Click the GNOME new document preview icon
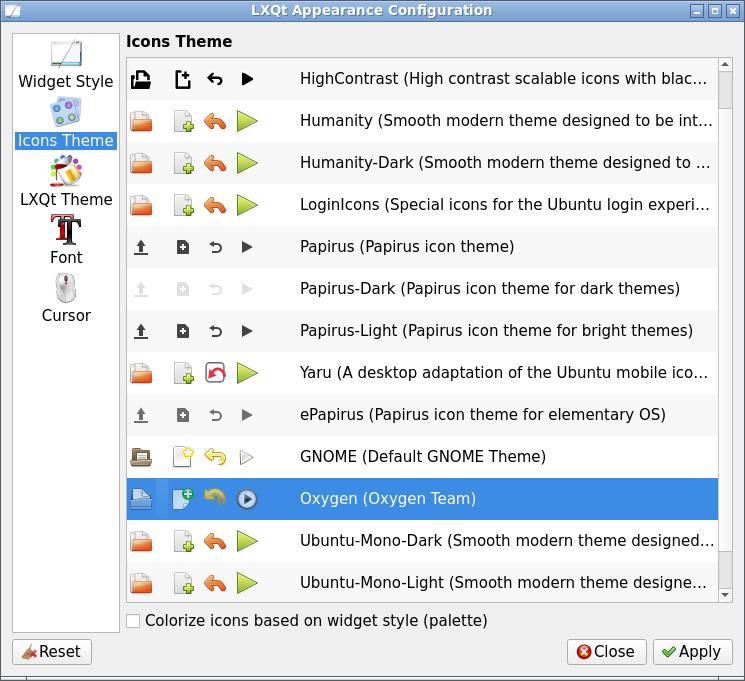 tap(183, 457)
